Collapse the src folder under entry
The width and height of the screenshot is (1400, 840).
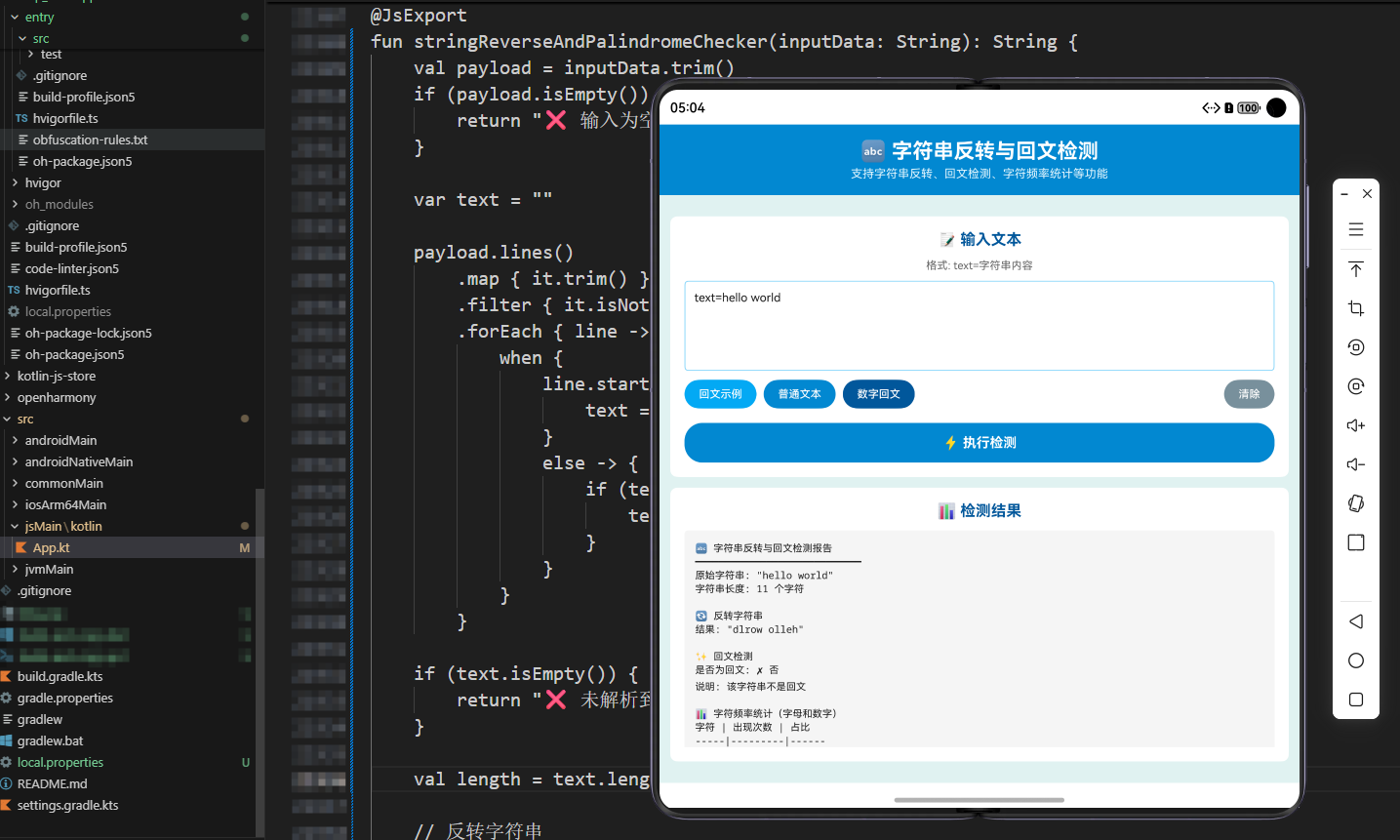coord(22,39)
